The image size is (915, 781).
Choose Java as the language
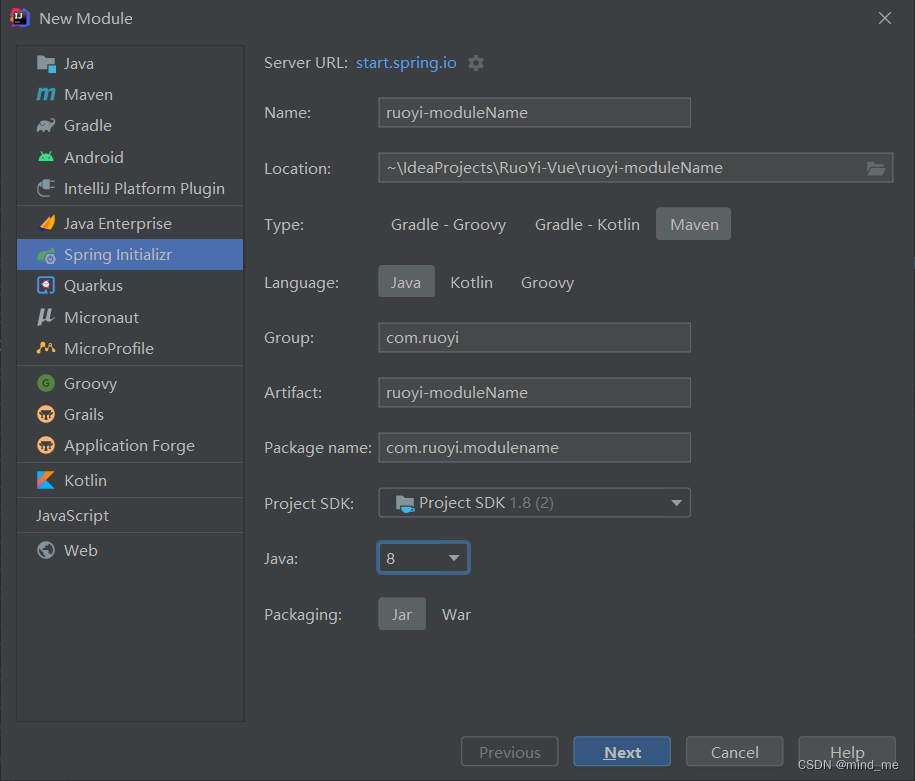tap(406, 281)
